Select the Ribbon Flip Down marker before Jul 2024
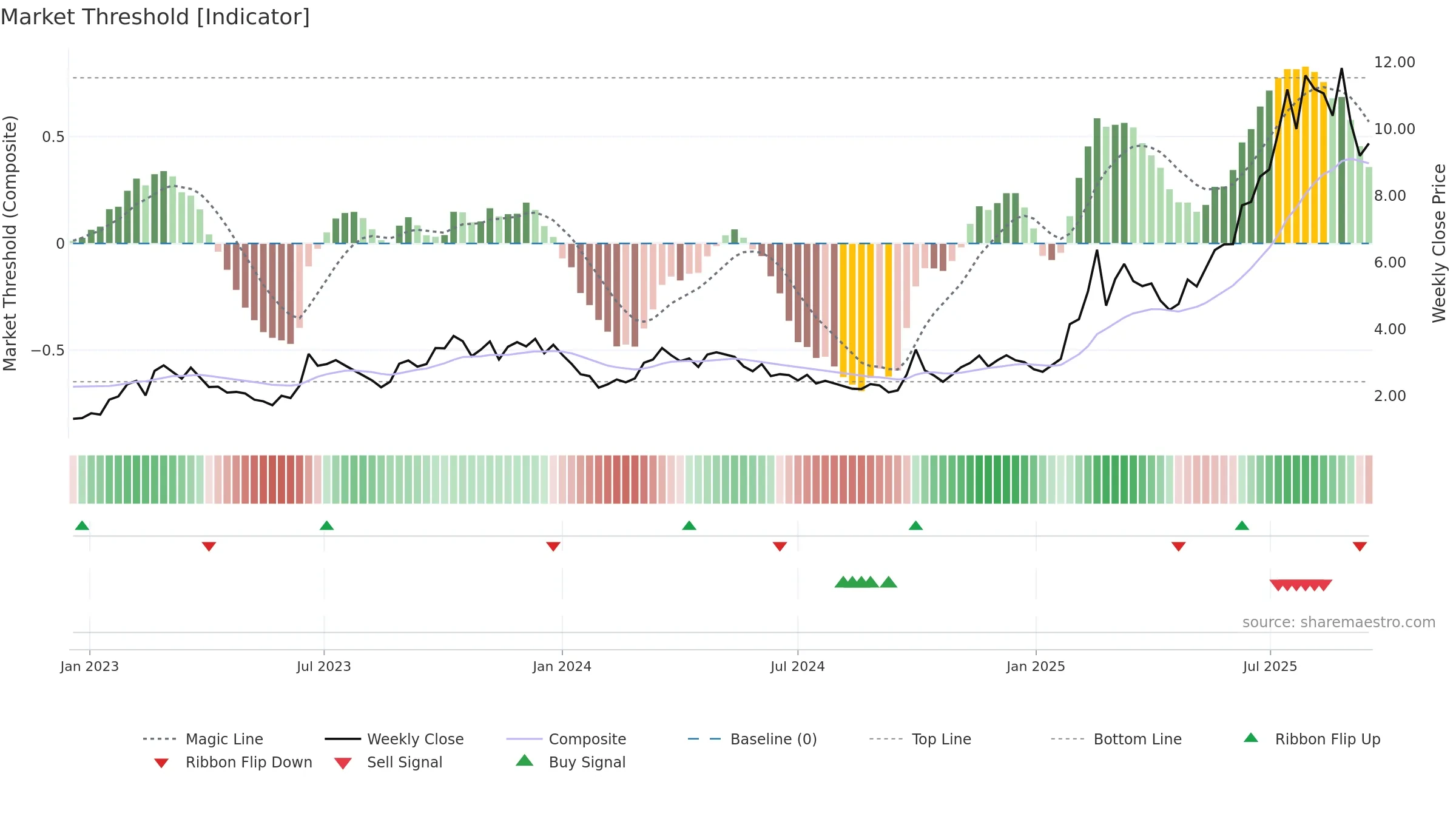Screen dimensions: 1456x819 780,547
